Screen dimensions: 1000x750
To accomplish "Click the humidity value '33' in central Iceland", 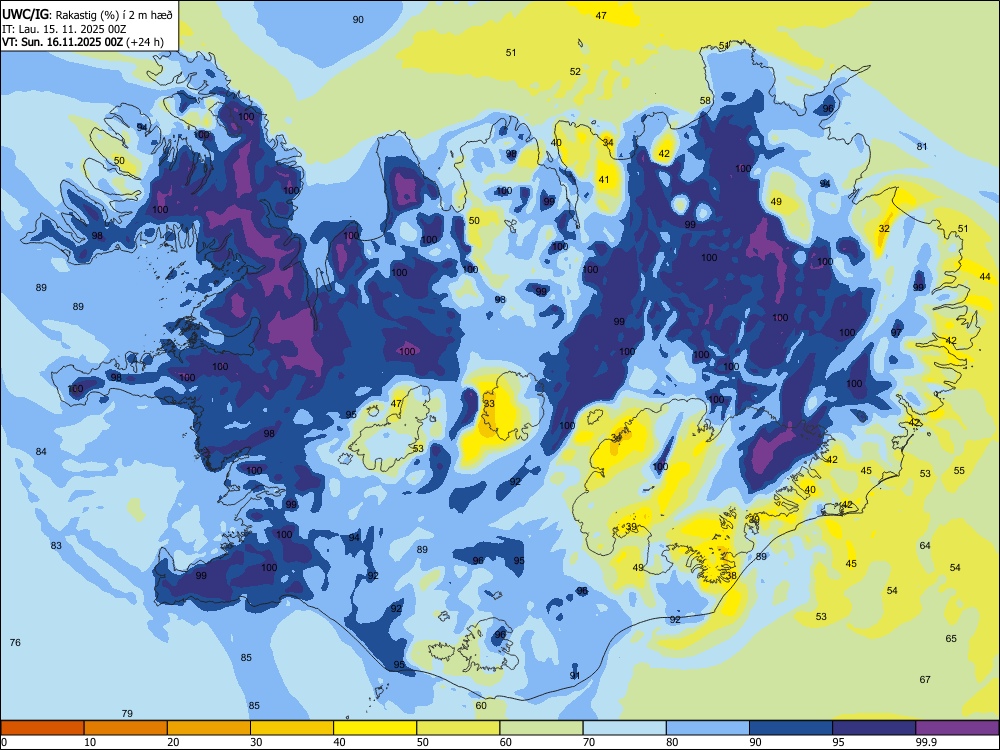I will (489, 404).
